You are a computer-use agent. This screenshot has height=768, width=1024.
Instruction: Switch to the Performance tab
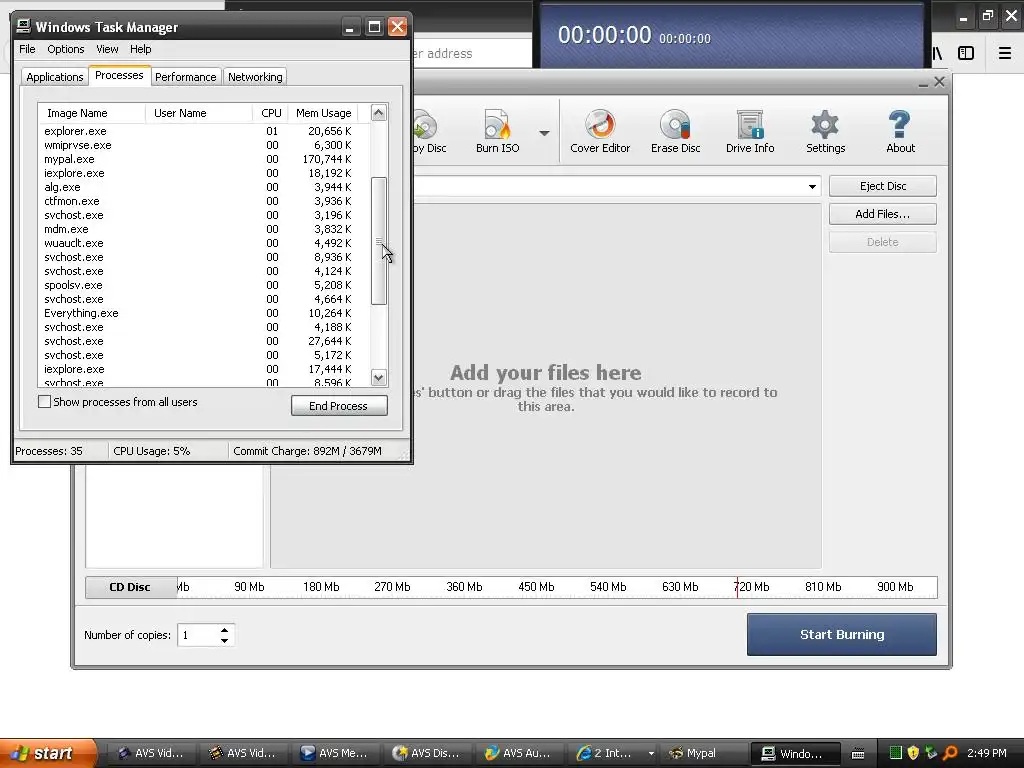coord(185,77)
